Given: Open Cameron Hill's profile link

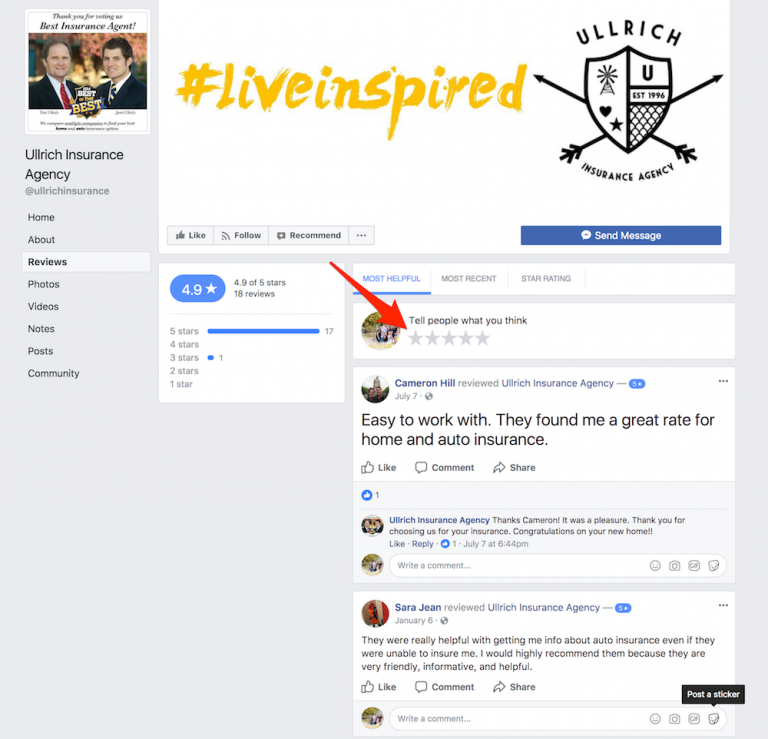Looking at the screenshot, I should click(x=425, y=383).
